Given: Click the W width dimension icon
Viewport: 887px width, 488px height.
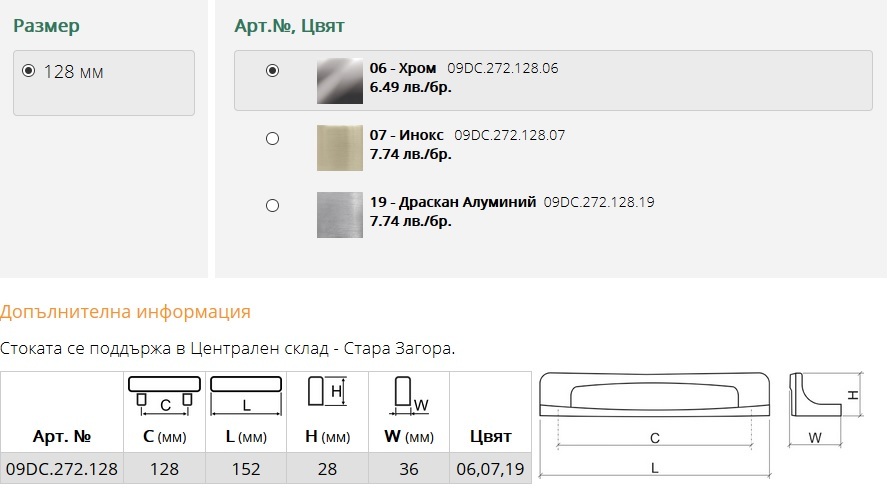Looking at the screenshot, I should (410, 395).
